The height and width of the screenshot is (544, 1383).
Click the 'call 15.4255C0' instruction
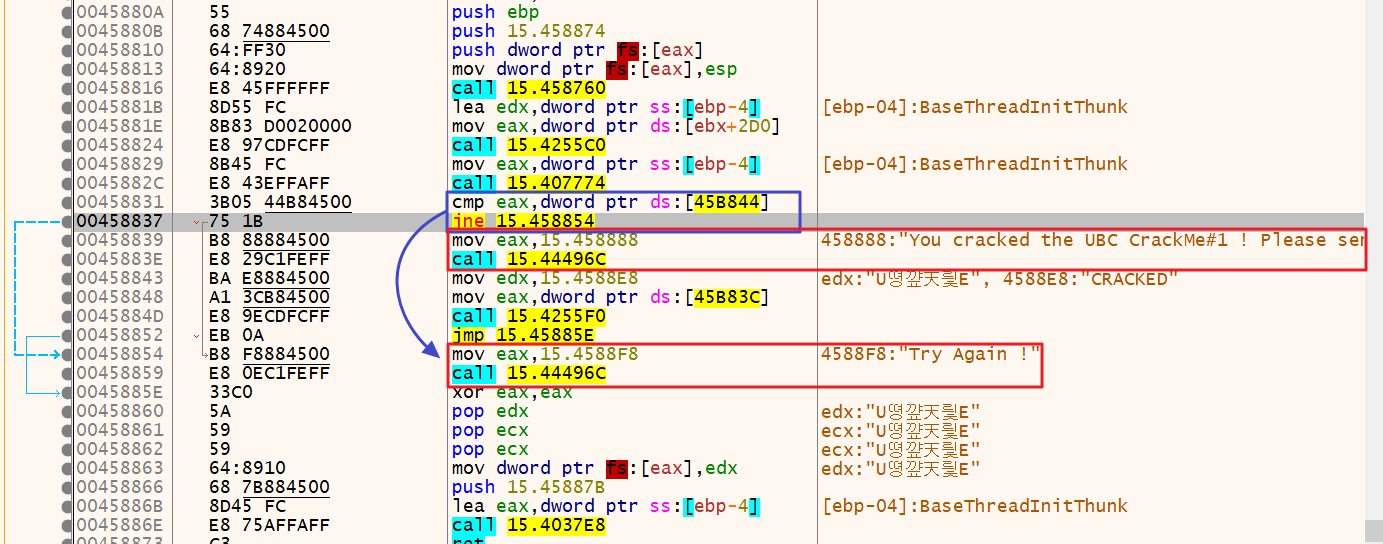528,145
